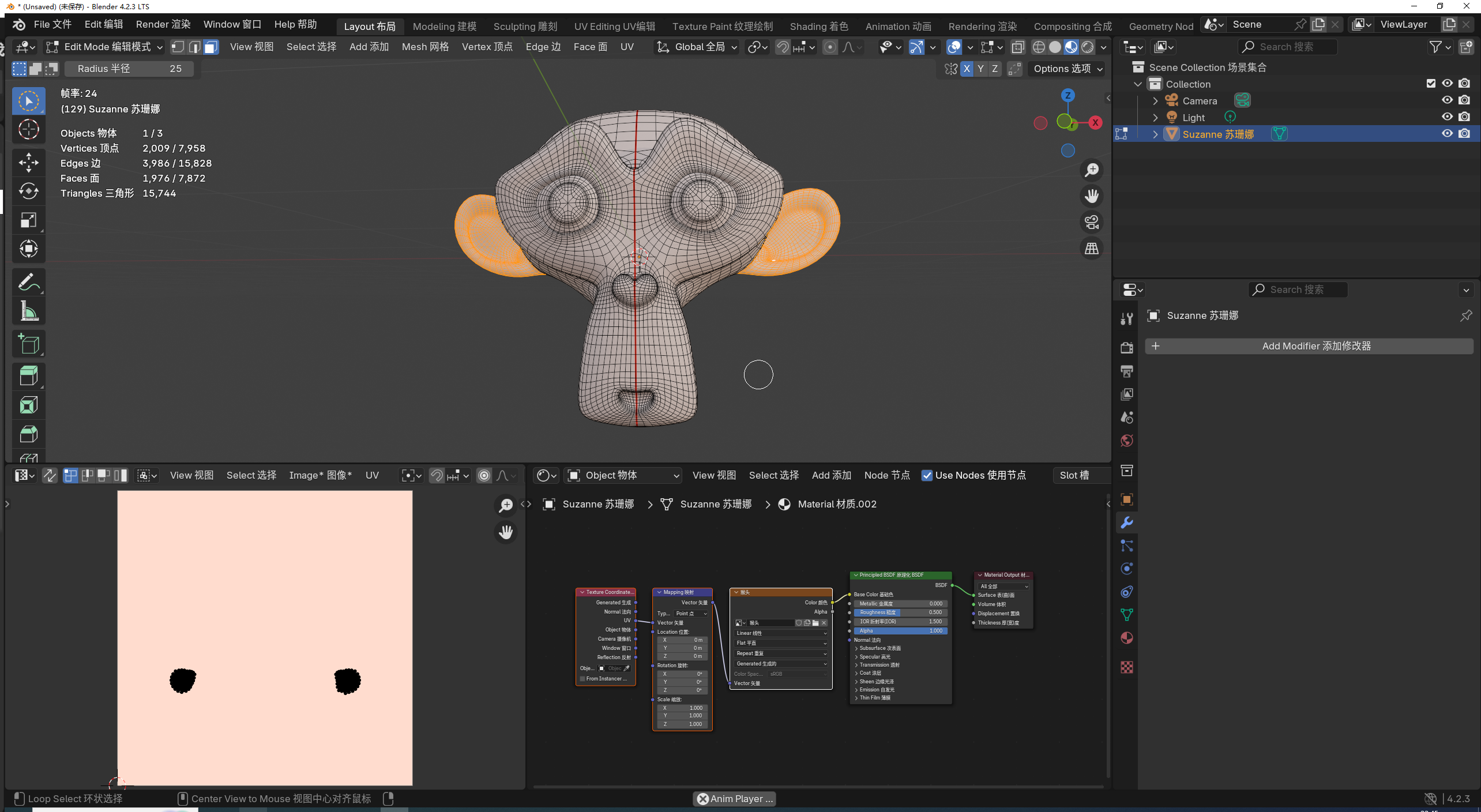This screenshot has width=1481, height=812.
Task: Select the Bevel tool
Action: click(x=28, y=434)
